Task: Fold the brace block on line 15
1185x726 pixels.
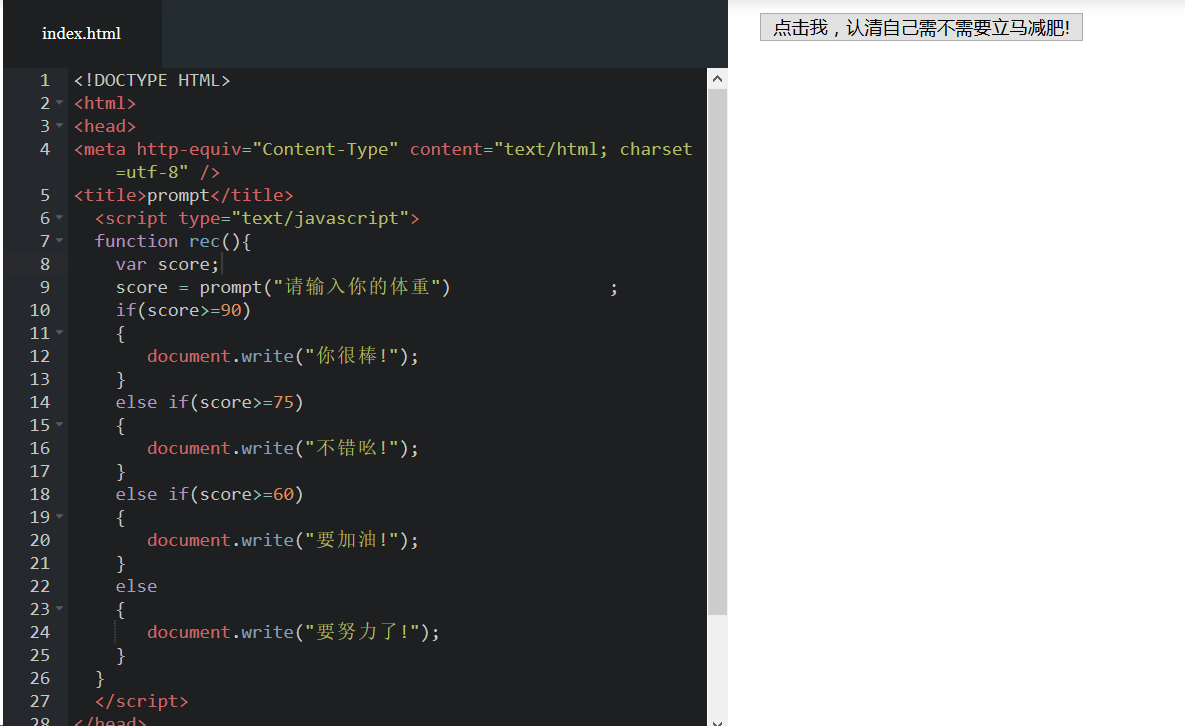Action: [60, 425]
